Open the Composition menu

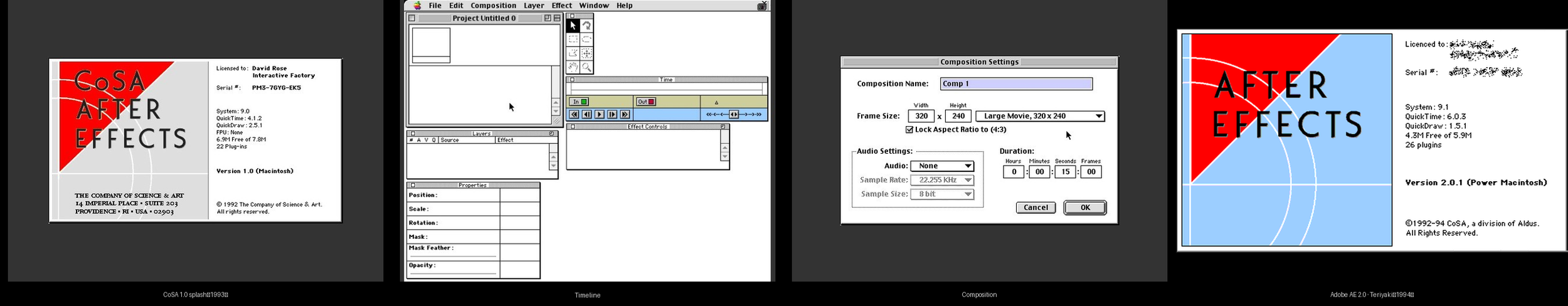click(x=493, y=6)
